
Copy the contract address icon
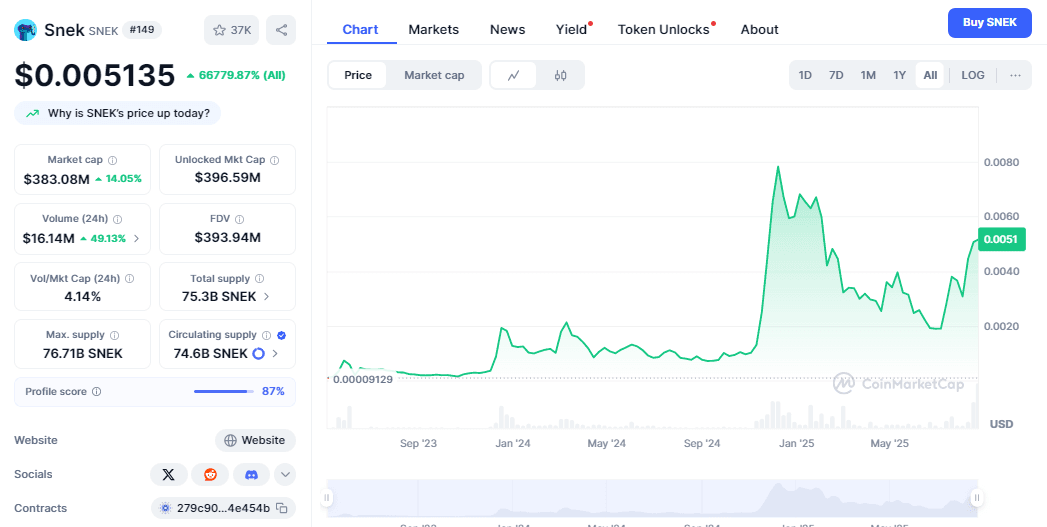[x=282, y=508]
